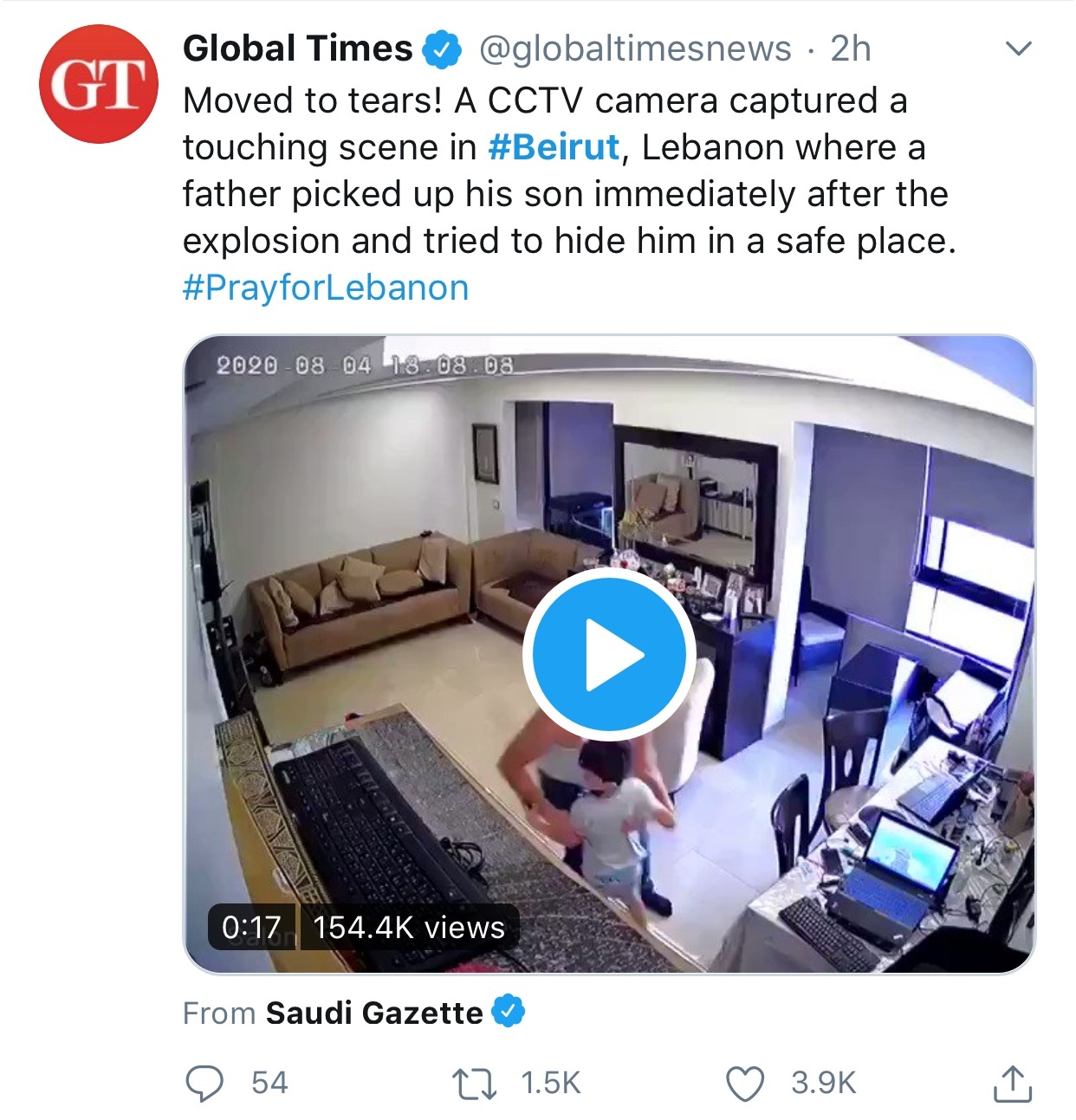Open the Global Times profile avatar
Viewport: 1076px width, 1120px height.
(98, 83)
